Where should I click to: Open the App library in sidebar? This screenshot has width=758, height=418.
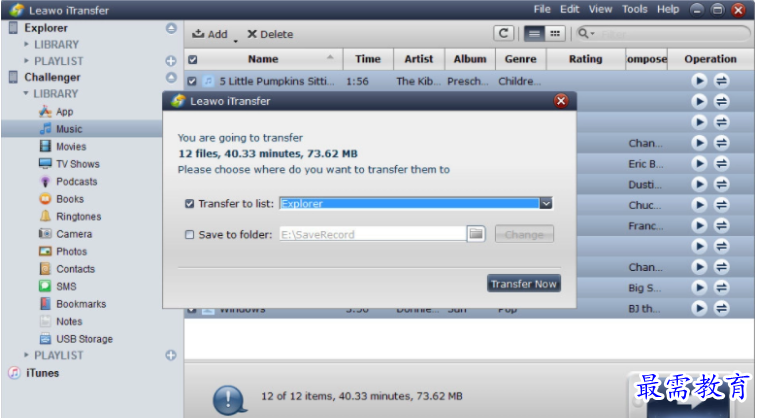point(56,112)
